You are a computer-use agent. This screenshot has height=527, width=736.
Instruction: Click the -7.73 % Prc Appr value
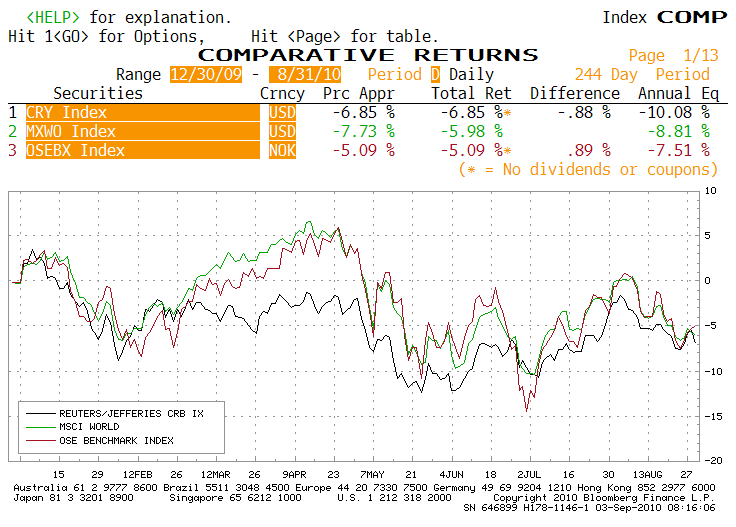(x=364, y=131)
